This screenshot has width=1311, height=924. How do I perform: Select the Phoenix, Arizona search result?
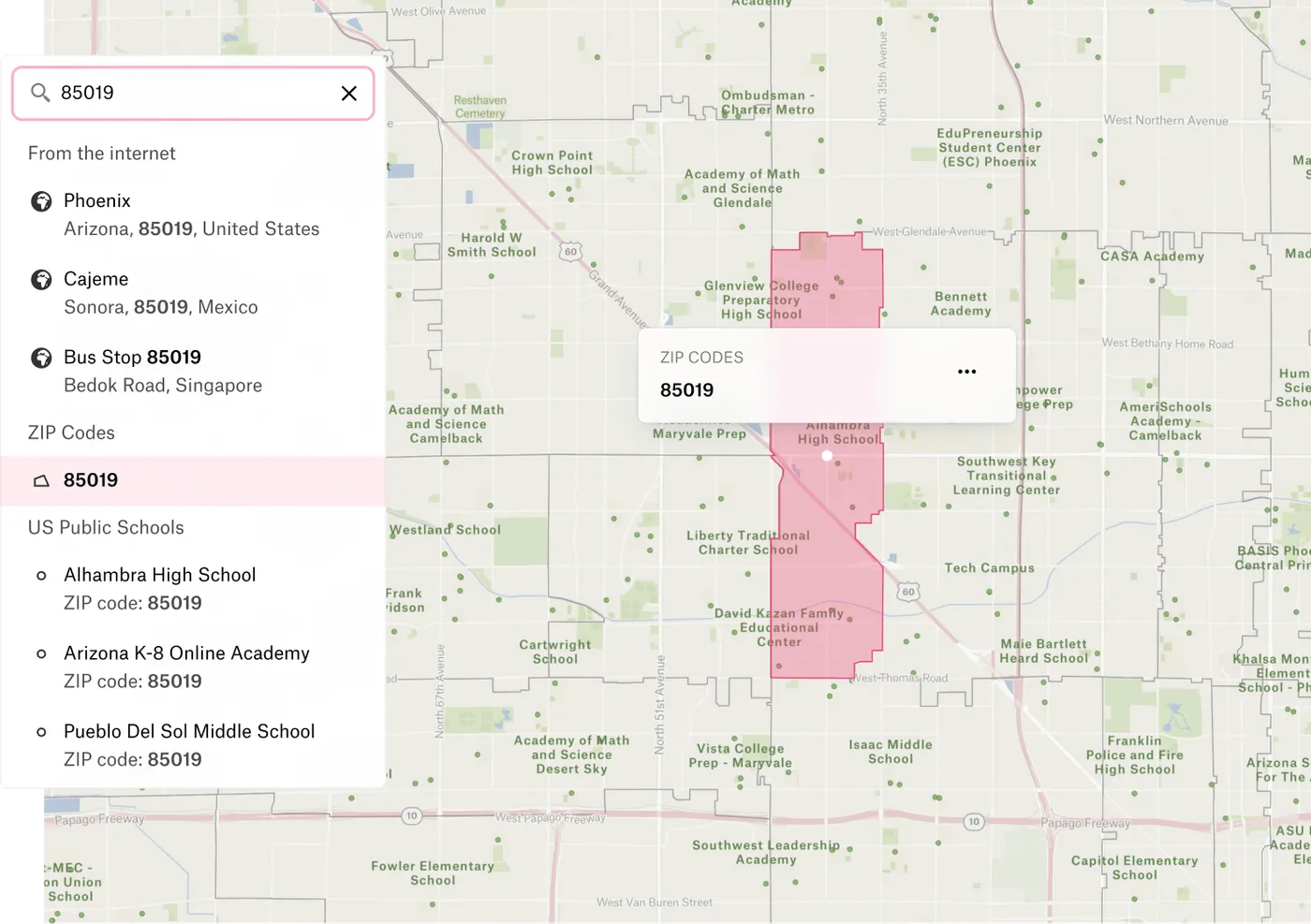pos(193,214)
